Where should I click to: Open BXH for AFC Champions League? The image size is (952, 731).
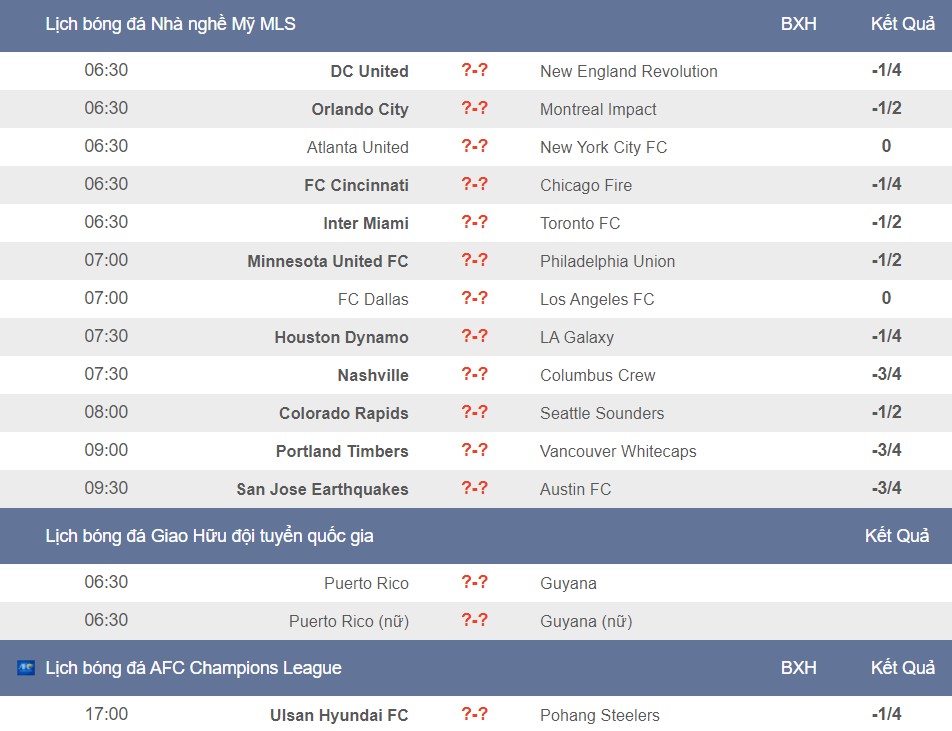(x=798, y=668)
